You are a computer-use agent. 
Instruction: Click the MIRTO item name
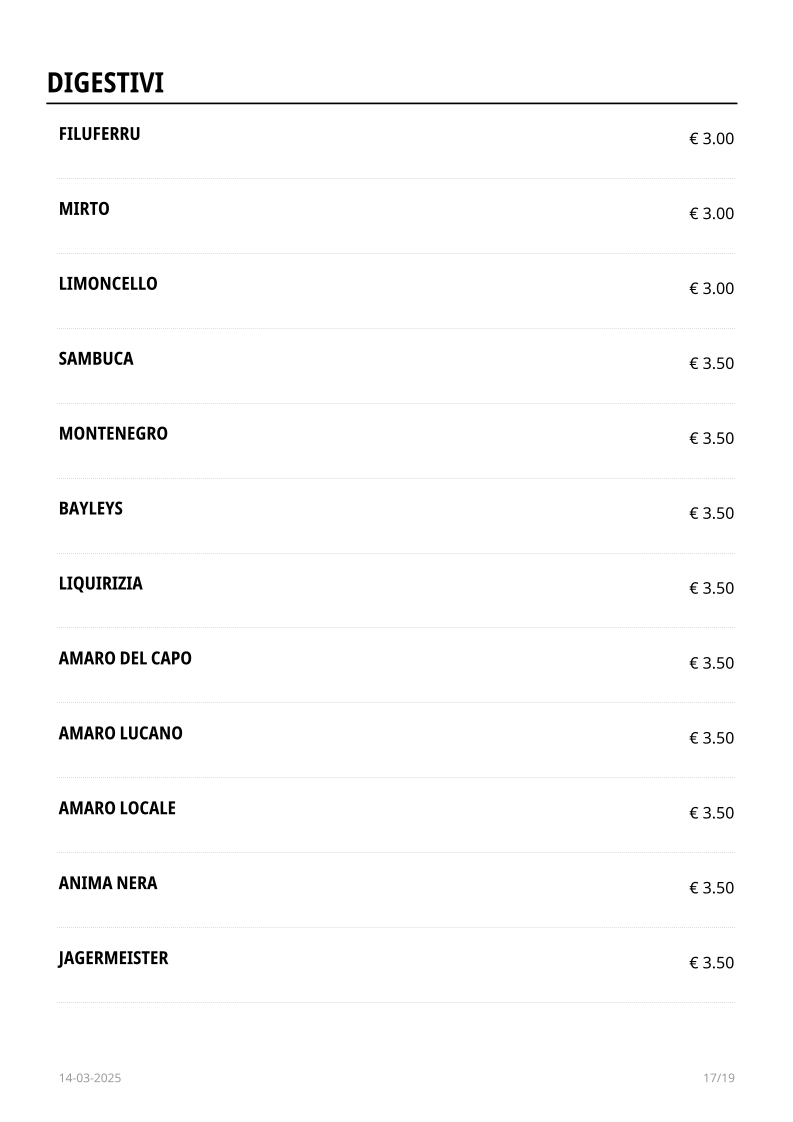tap(84, 209)
